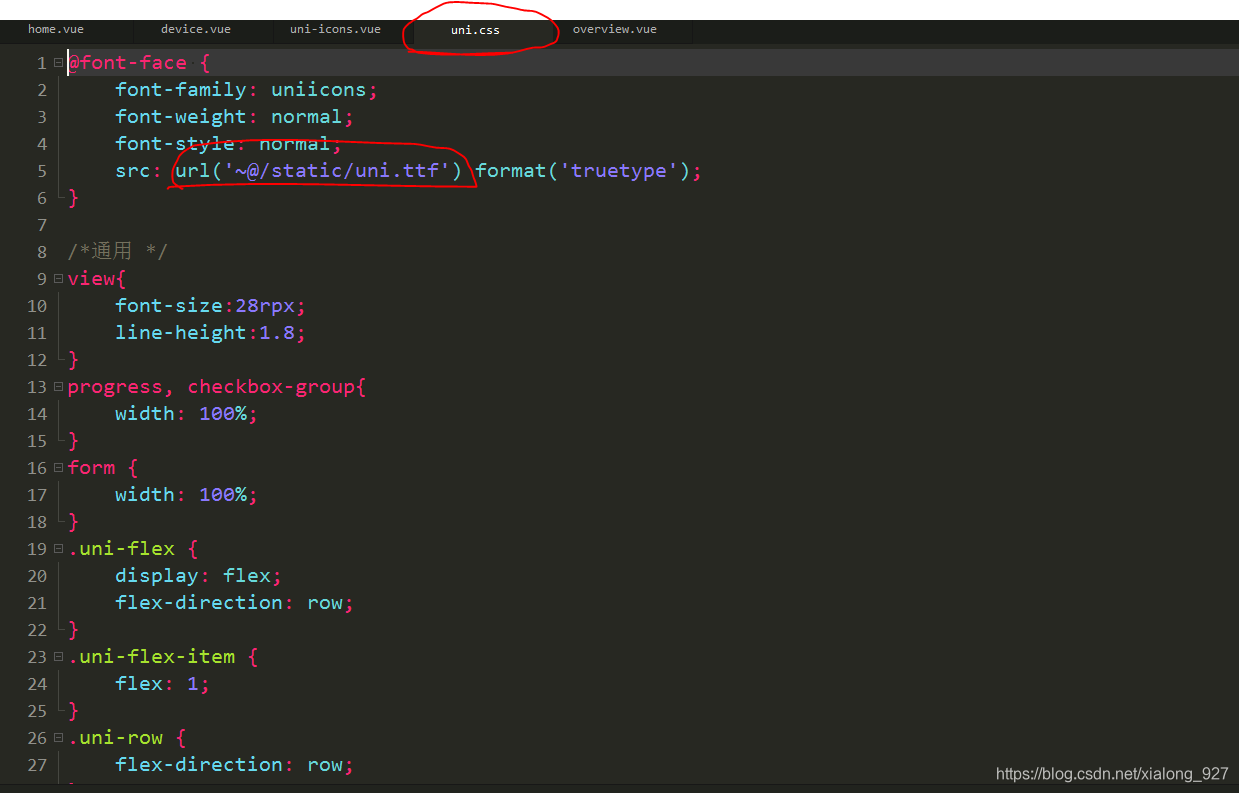Activate the uni.css tab
Screen dimensions: 1239x793
point(475,30)
